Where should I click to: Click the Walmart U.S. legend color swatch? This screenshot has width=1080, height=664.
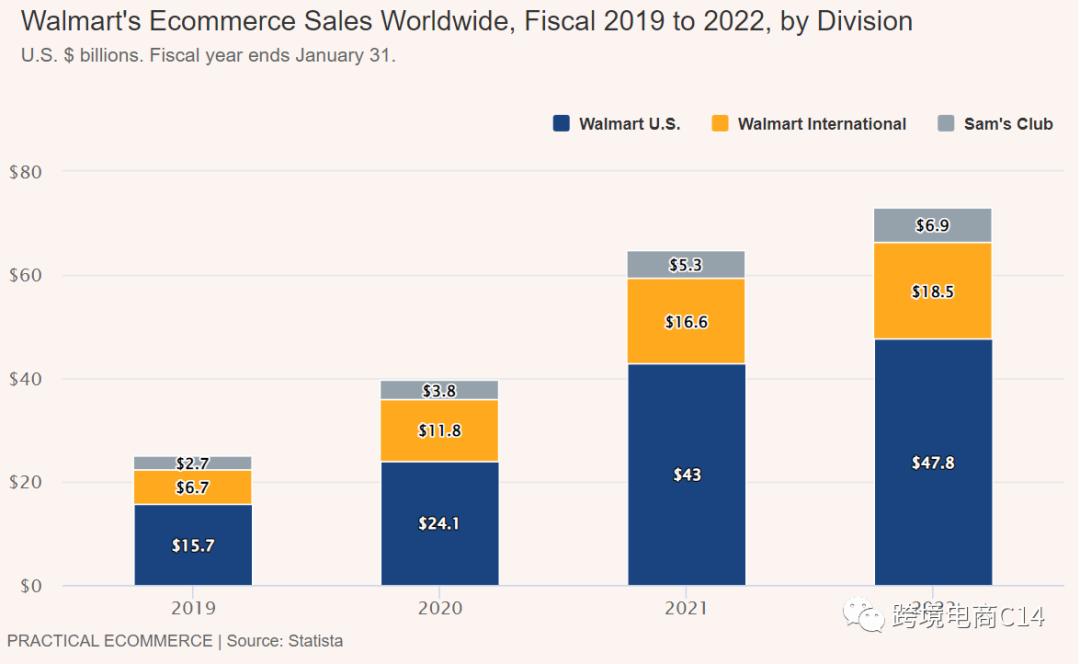pyautogui.click(x=561, y=123)
